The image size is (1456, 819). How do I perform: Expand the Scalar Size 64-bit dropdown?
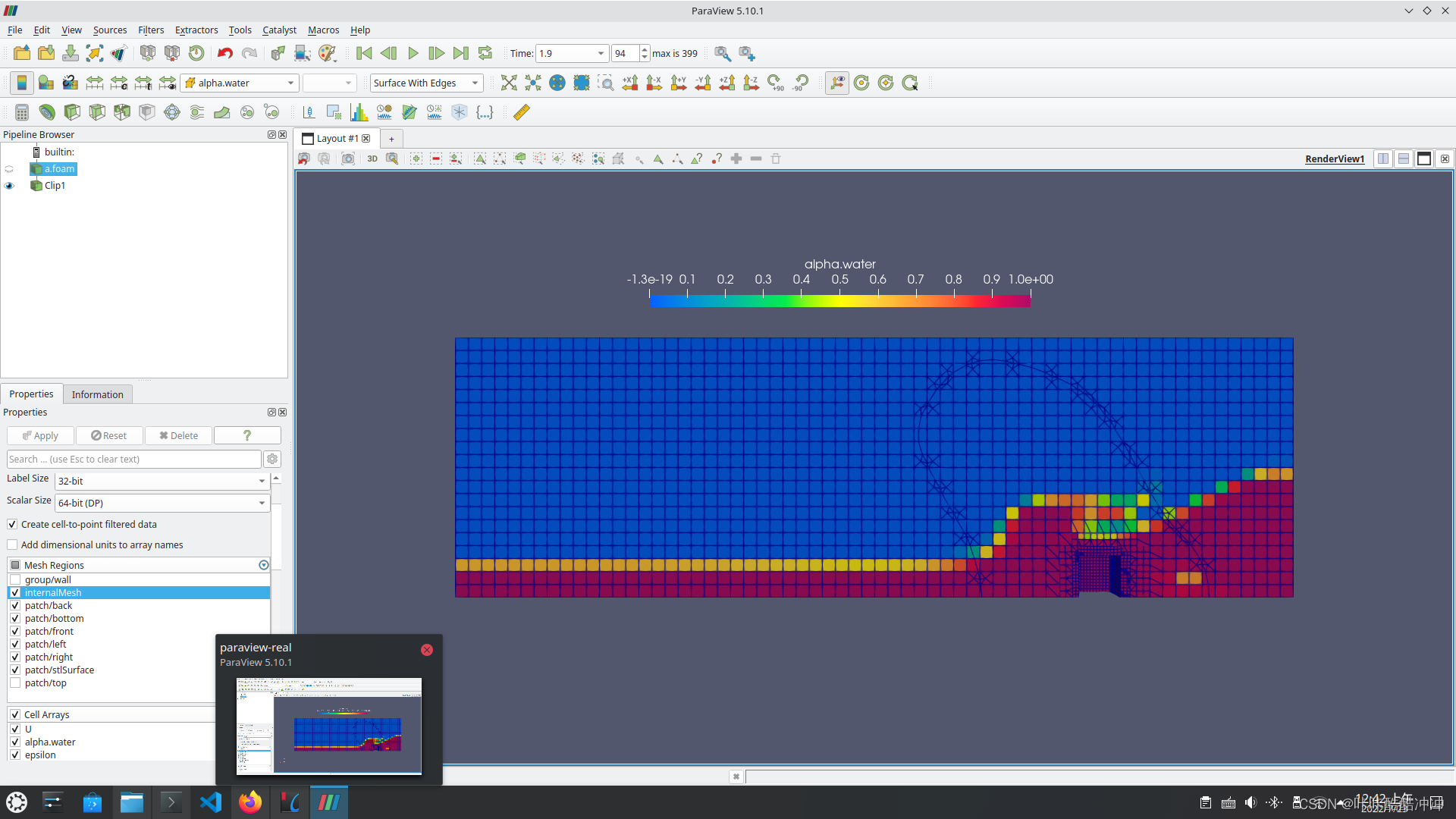point(162,503)
